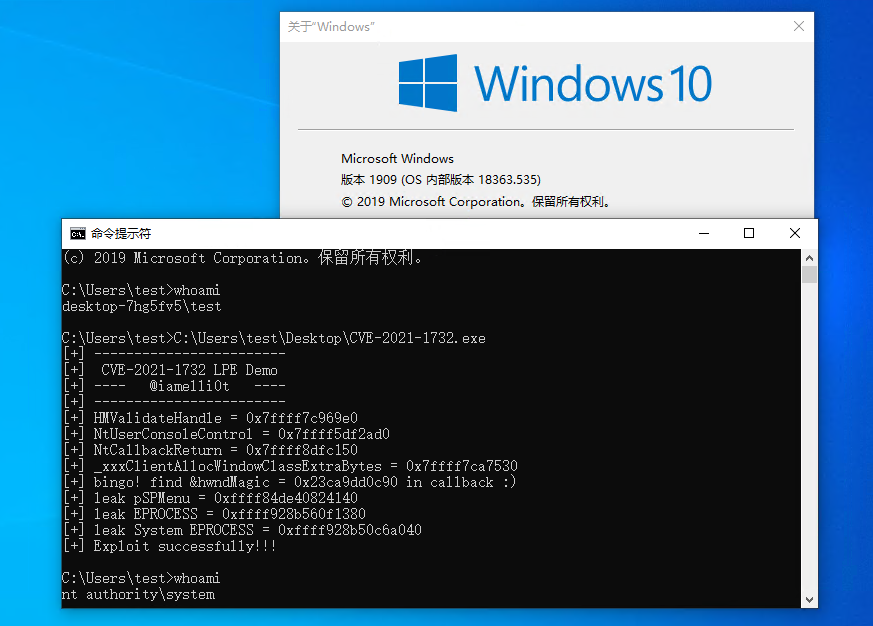Click the NtUserConsoleControl address line
The height and width of the screenshot is (626, 873).
pyautogui.click(x=227, y=434)
